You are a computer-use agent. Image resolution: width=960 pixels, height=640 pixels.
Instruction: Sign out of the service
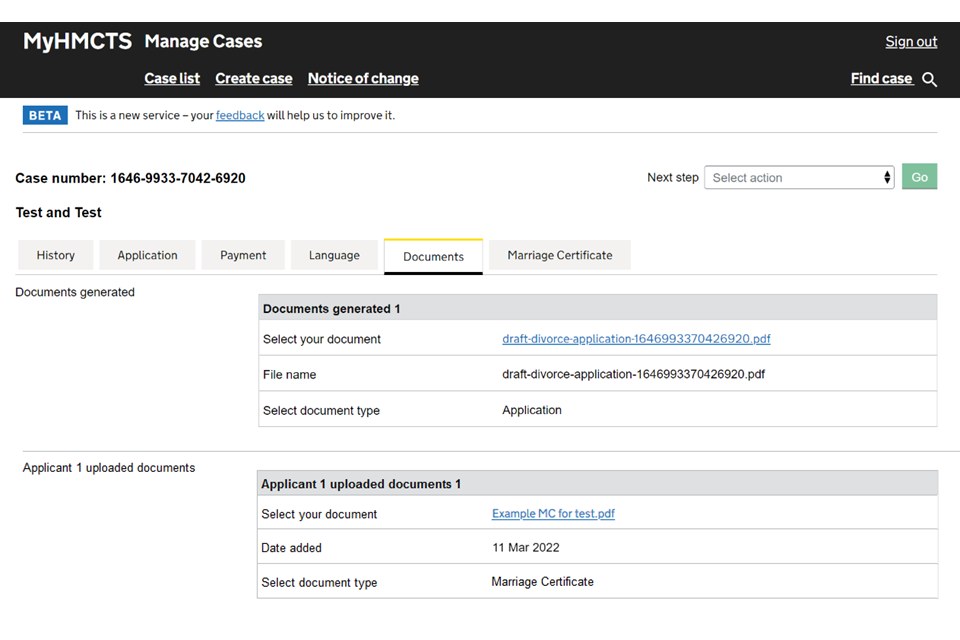(911, 42)
